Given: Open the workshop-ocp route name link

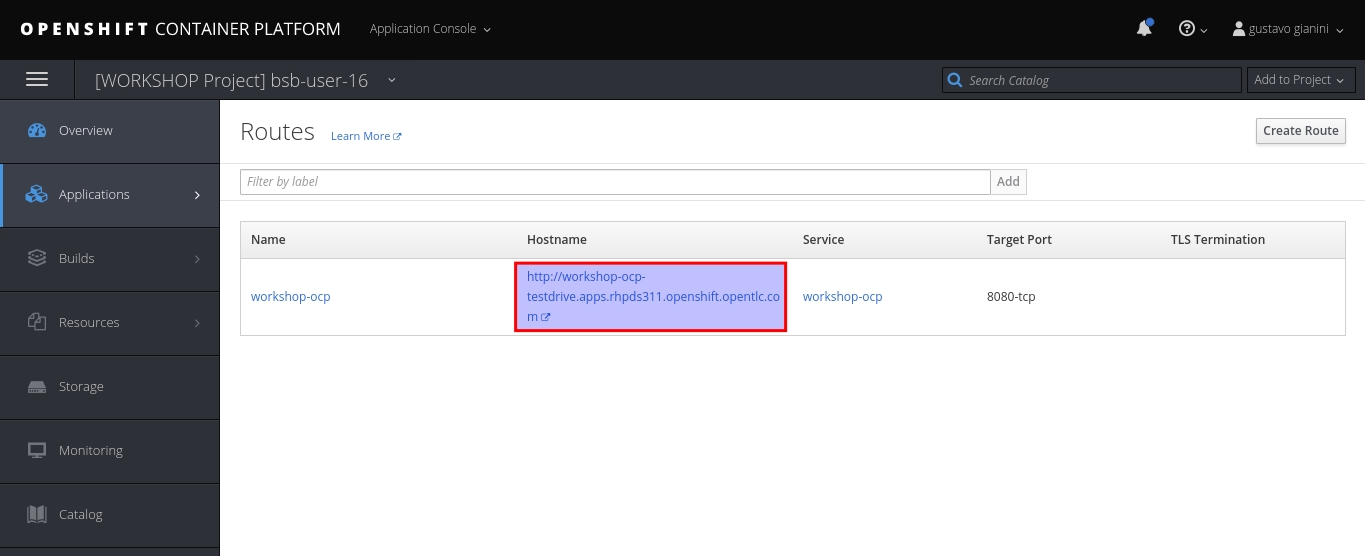Looking at the screenshot, I should [290, 297].
